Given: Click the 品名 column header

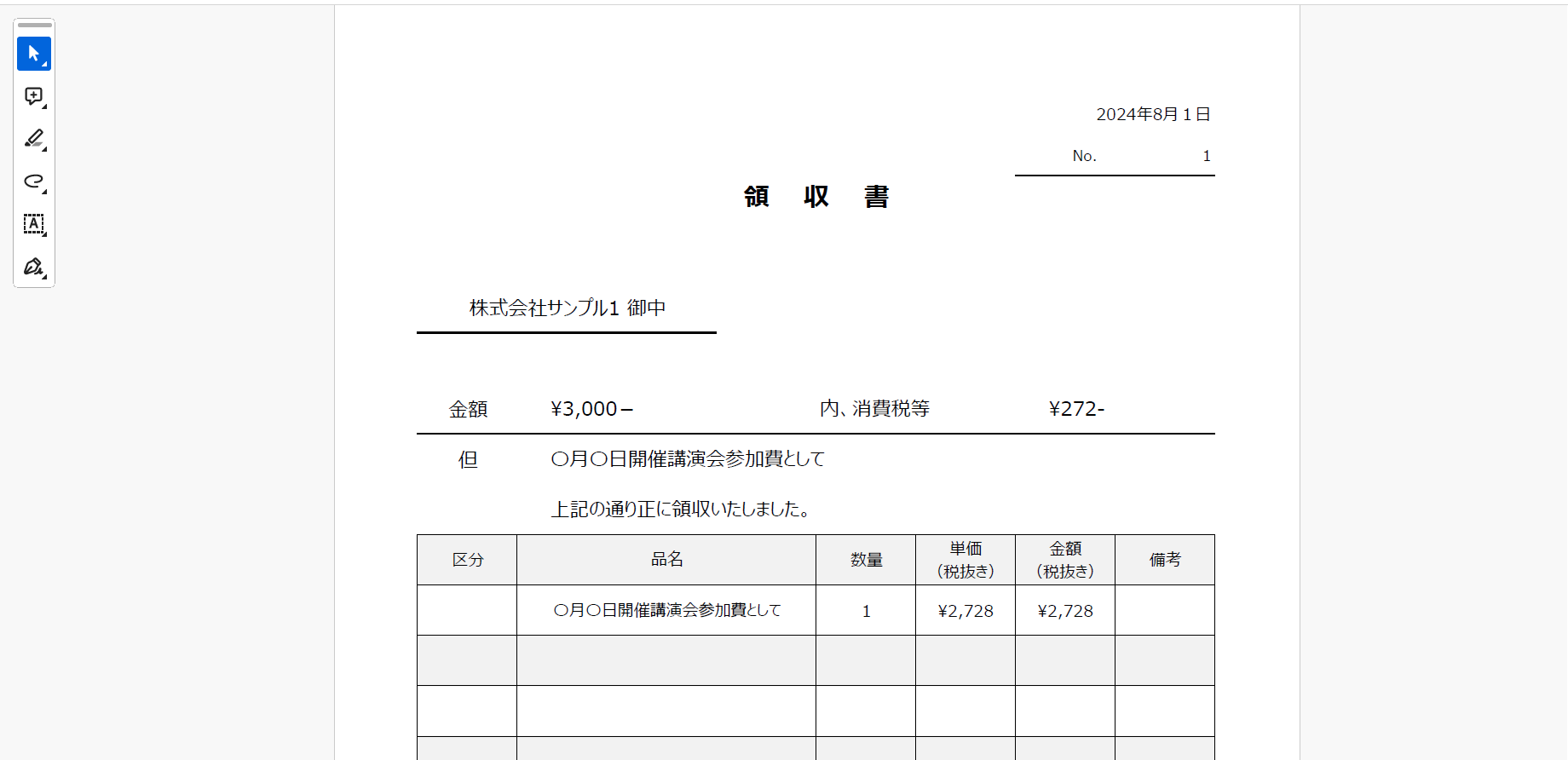Looking at the screenshot, I should [666, 560].
